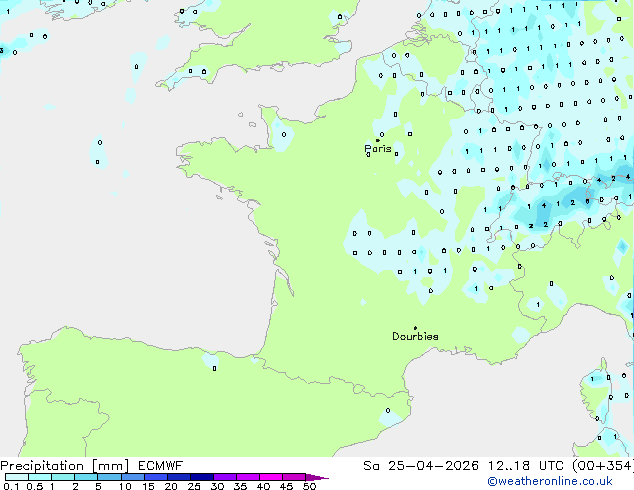Select legend swatch between 1 and 2
Viewport: 634px width, 490px height.
point(63,477)
